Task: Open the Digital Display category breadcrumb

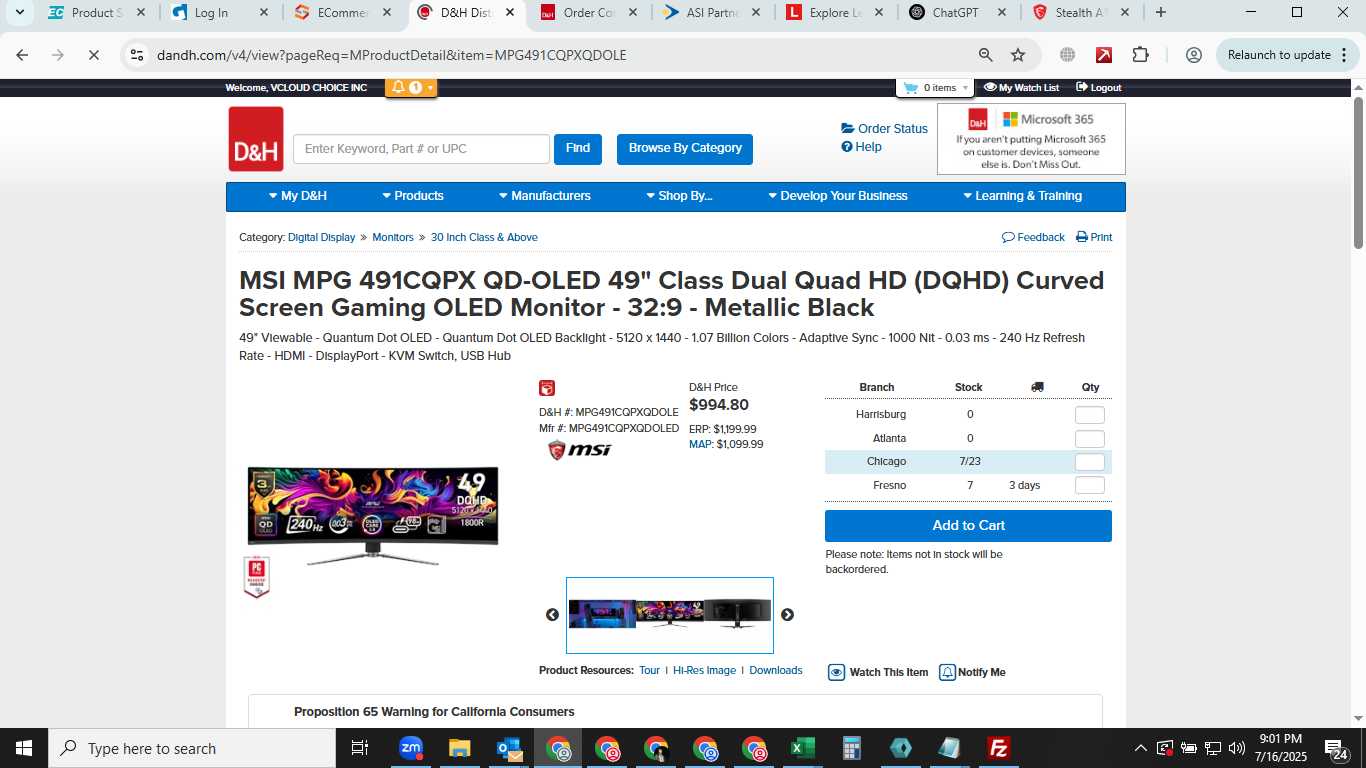Action: (x=321, y=237)
